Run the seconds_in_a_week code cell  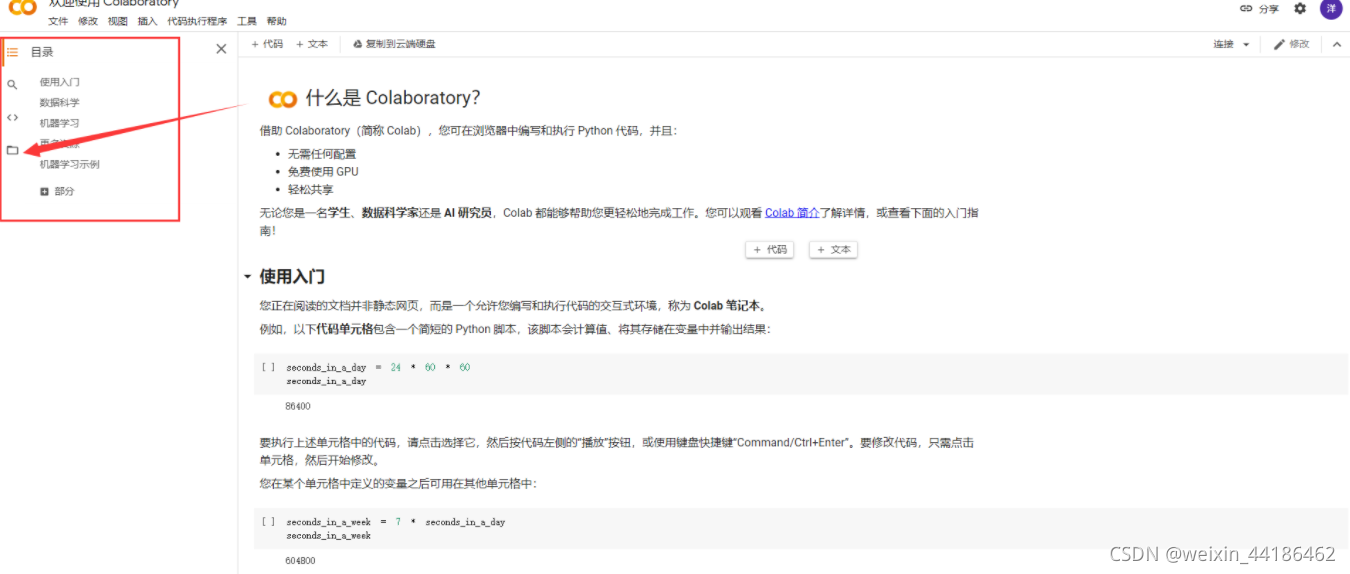(x=268, y=522)
